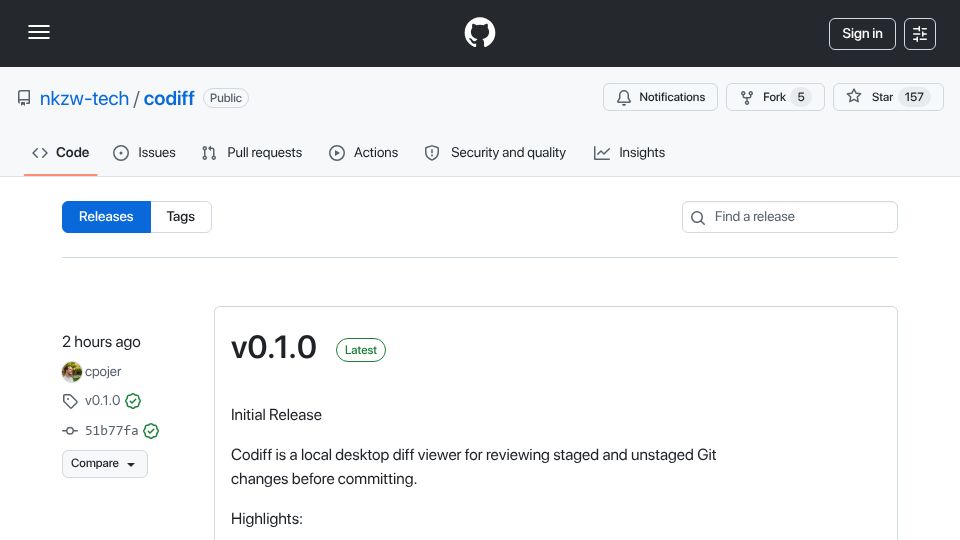Click the commit icon beside 51b77fa

[70, 431]
